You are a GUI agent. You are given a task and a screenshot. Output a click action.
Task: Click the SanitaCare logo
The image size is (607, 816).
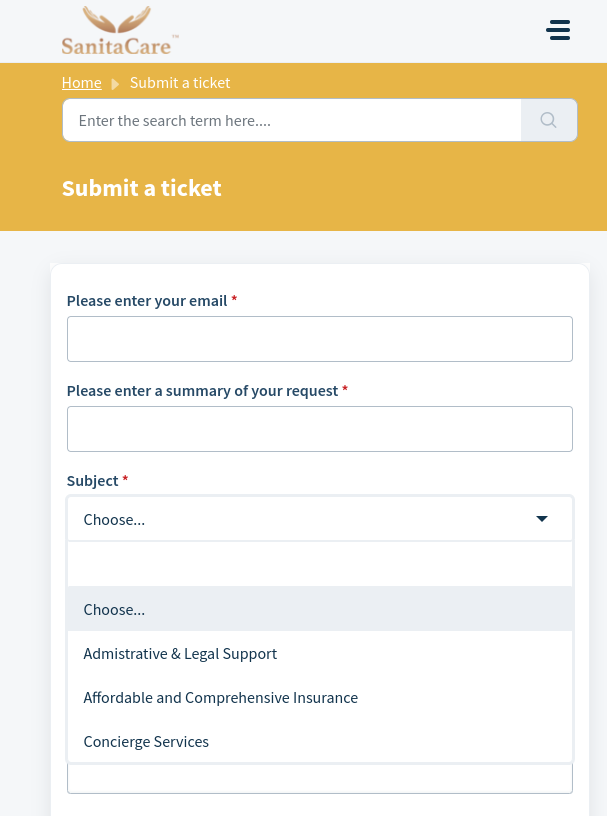click(120, 30)
